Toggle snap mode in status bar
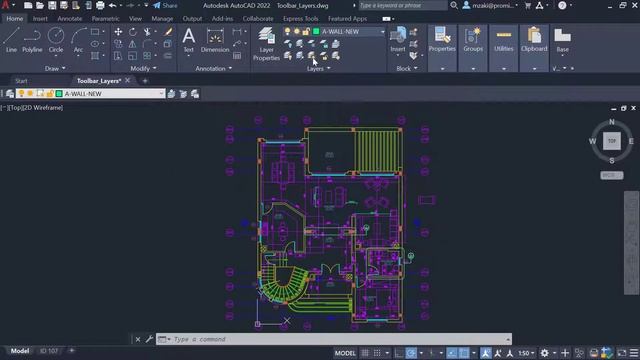The width and height of the screenshot is (640, 360). (377, 353)
